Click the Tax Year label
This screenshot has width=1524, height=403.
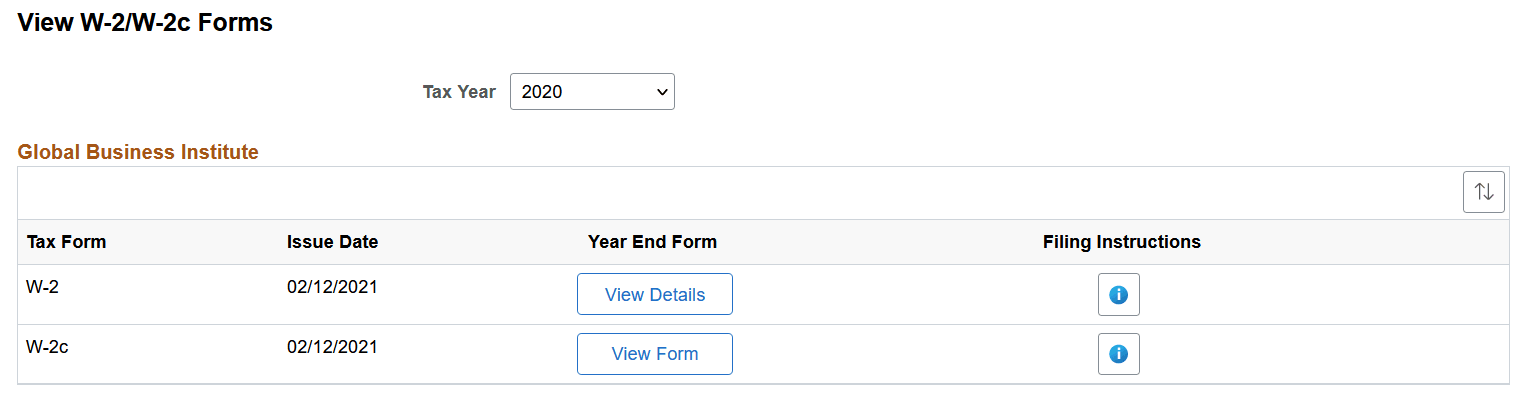[x=459, y=92]
